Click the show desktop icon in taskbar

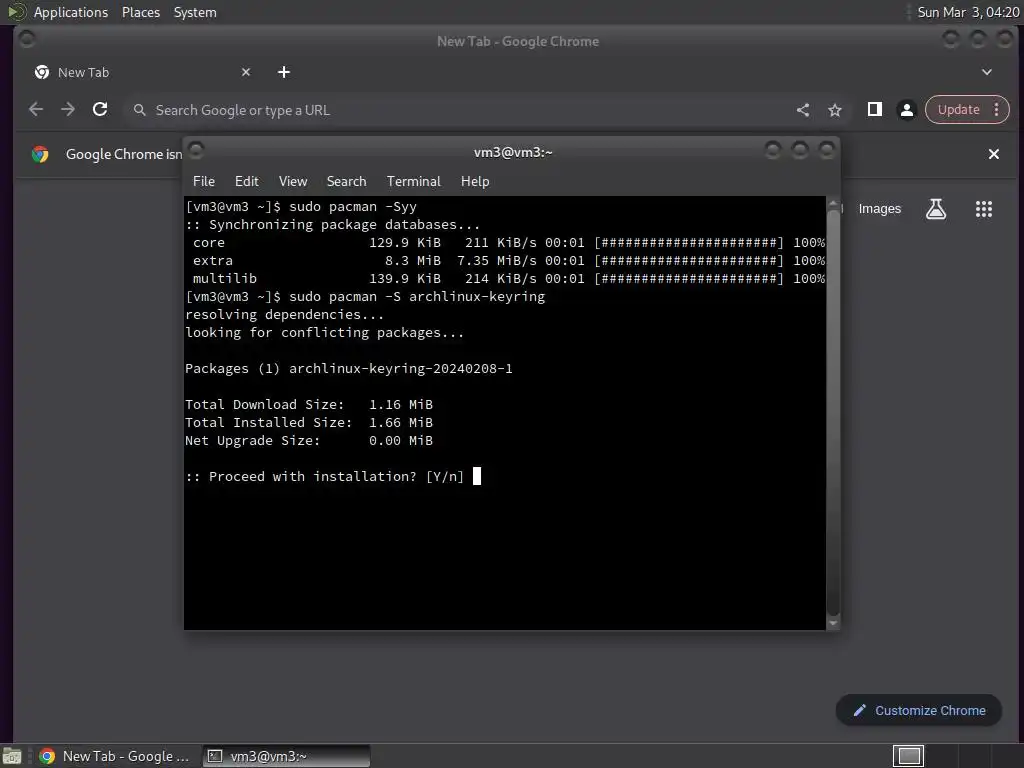(12, 756)
